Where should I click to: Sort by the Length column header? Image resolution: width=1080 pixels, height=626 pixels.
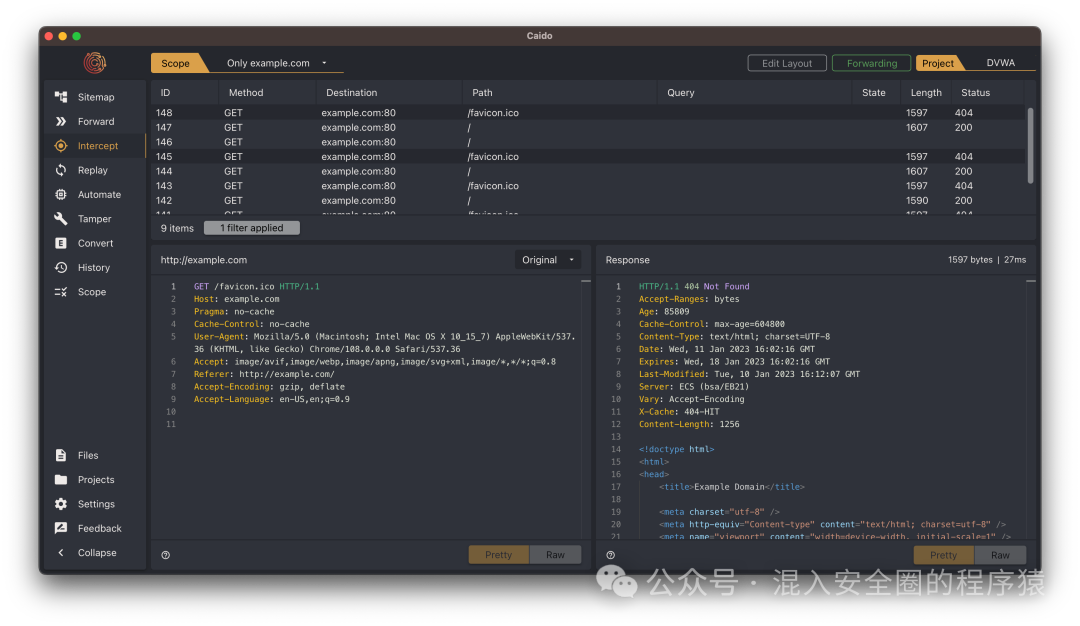pos(926,92)
